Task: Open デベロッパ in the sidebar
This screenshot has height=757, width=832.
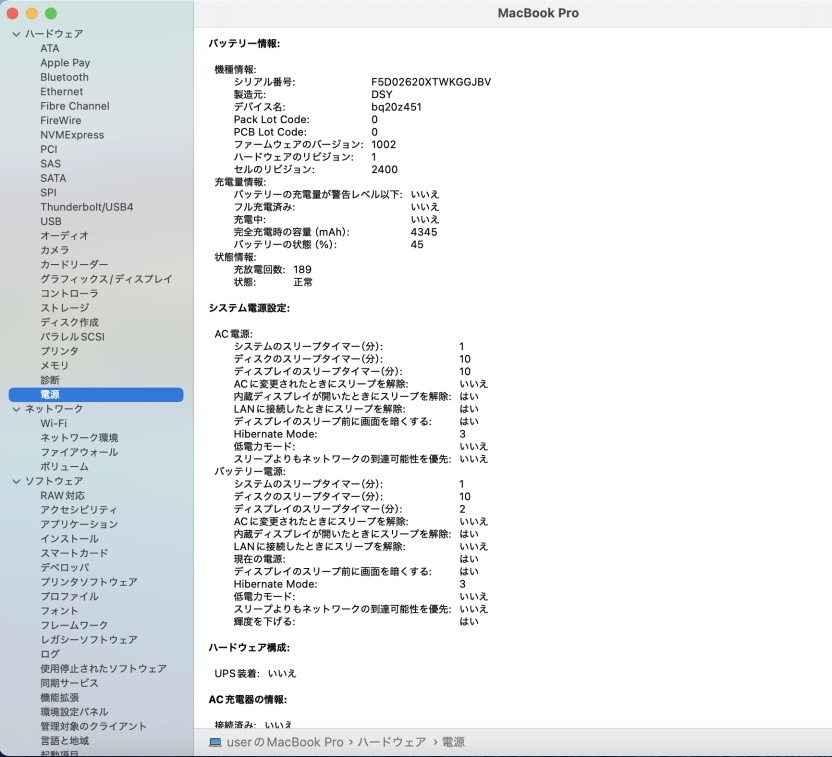Action: click(65, 567)
